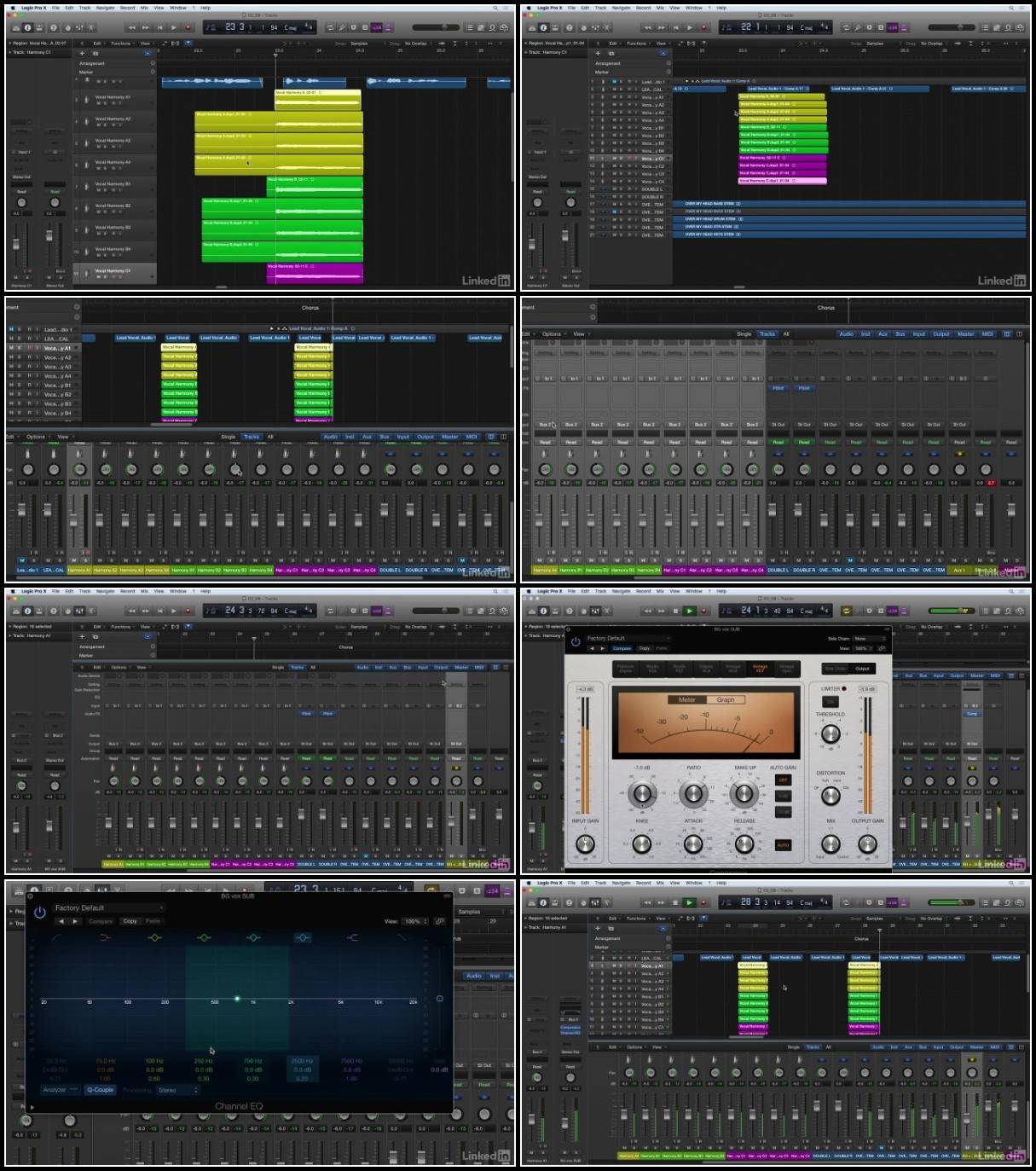
Task: Toggle Analyzer button in Channel EQ
Action: pyautogui.click(x=60, y=1090)
